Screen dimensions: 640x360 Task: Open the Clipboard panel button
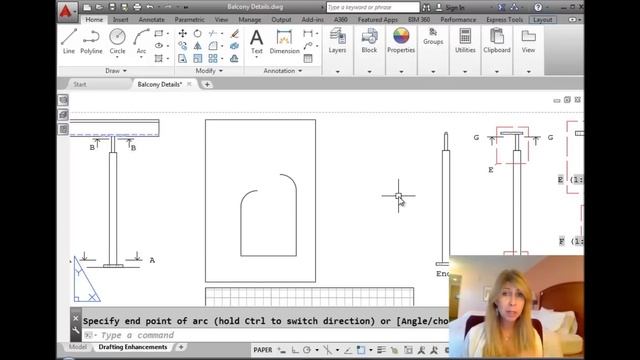click(x=497, y=40)
